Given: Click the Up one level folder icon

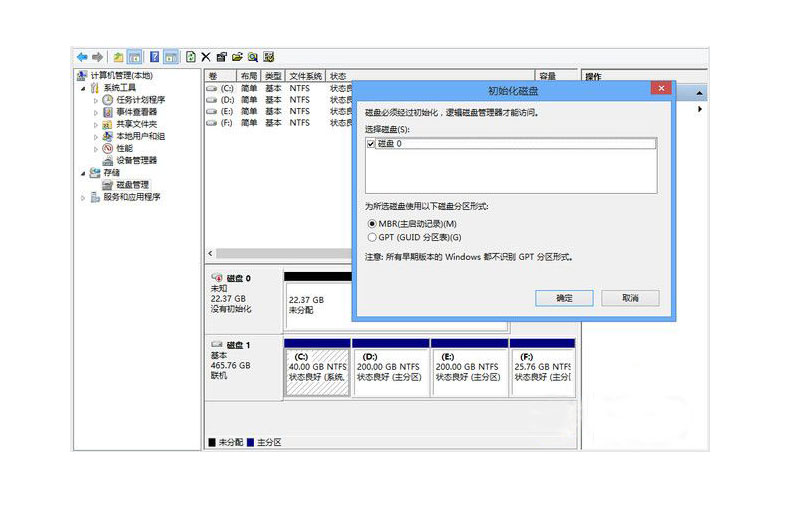Looking at the screenshot, I should point(120,57).
